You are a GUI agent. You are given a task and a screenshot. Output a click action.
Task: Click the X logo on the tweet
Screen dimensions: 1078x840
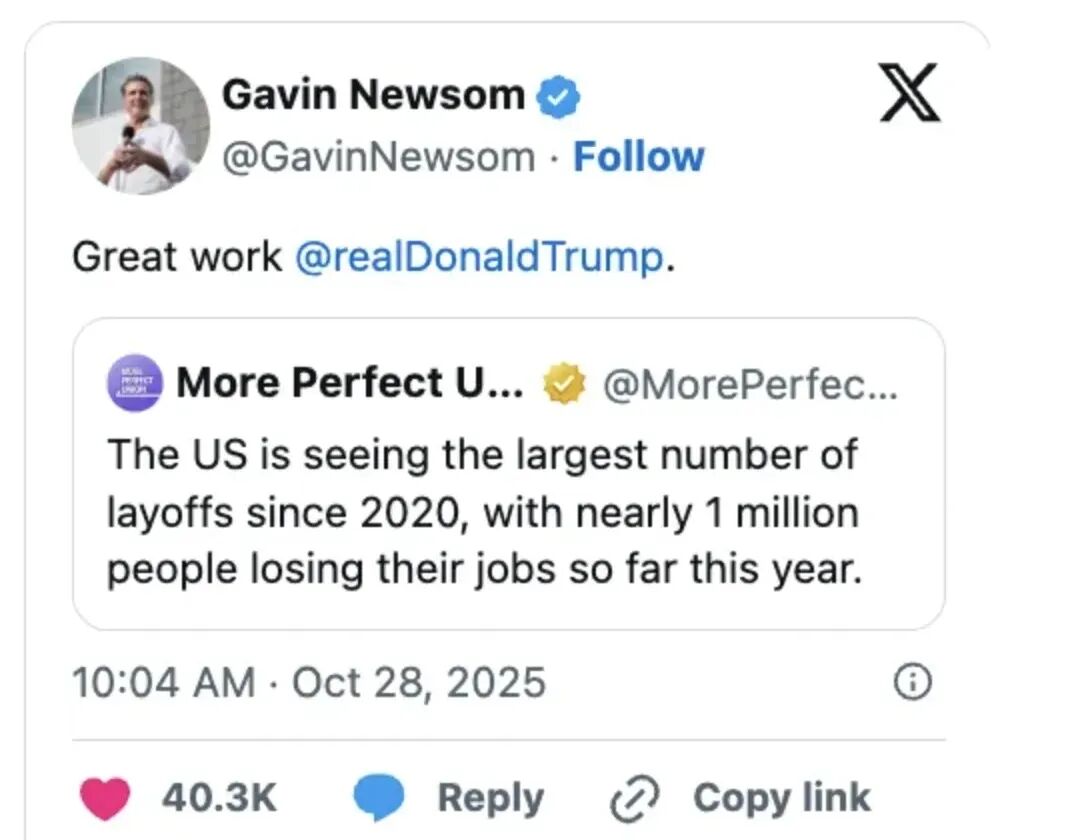[909, 92]
